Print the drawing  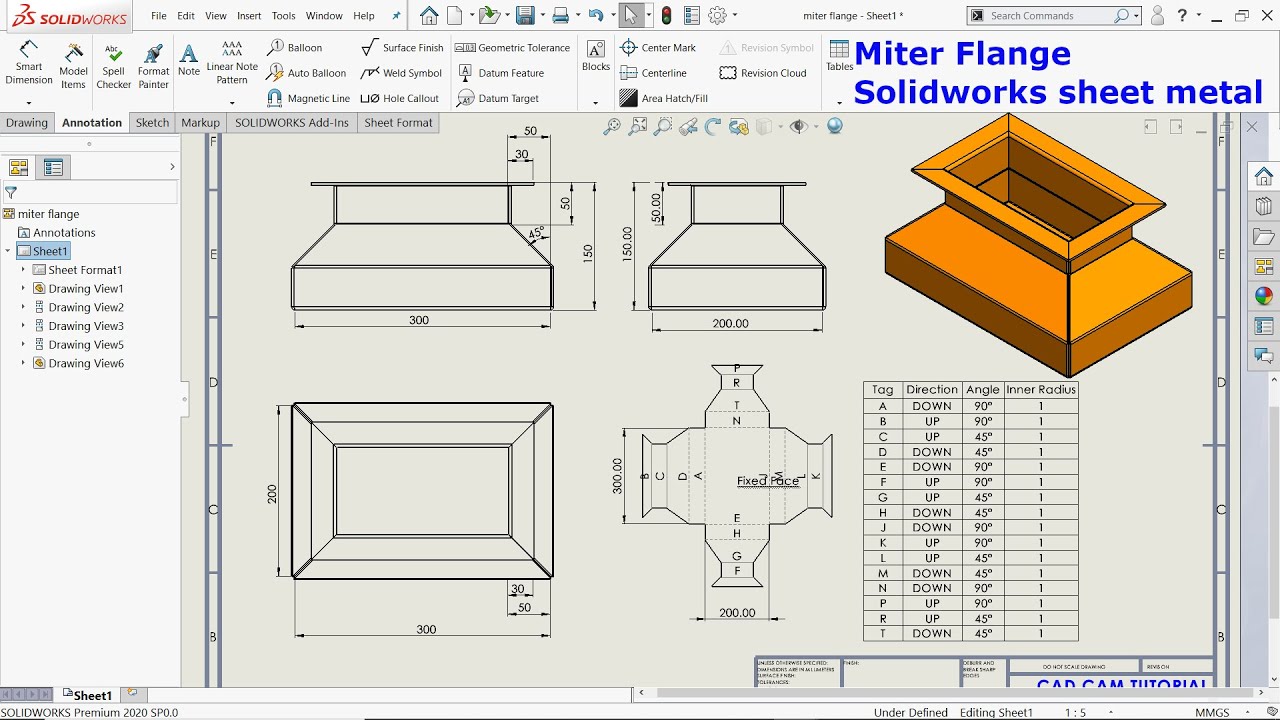point(561,15)
